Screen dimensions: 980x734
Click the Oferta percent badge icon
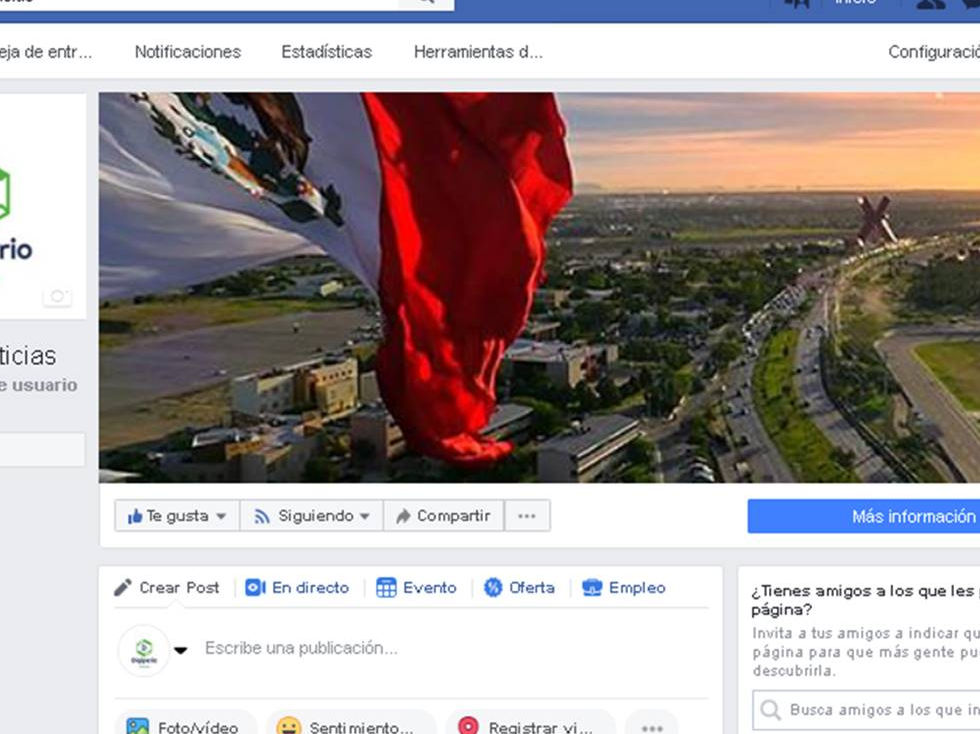492,588
